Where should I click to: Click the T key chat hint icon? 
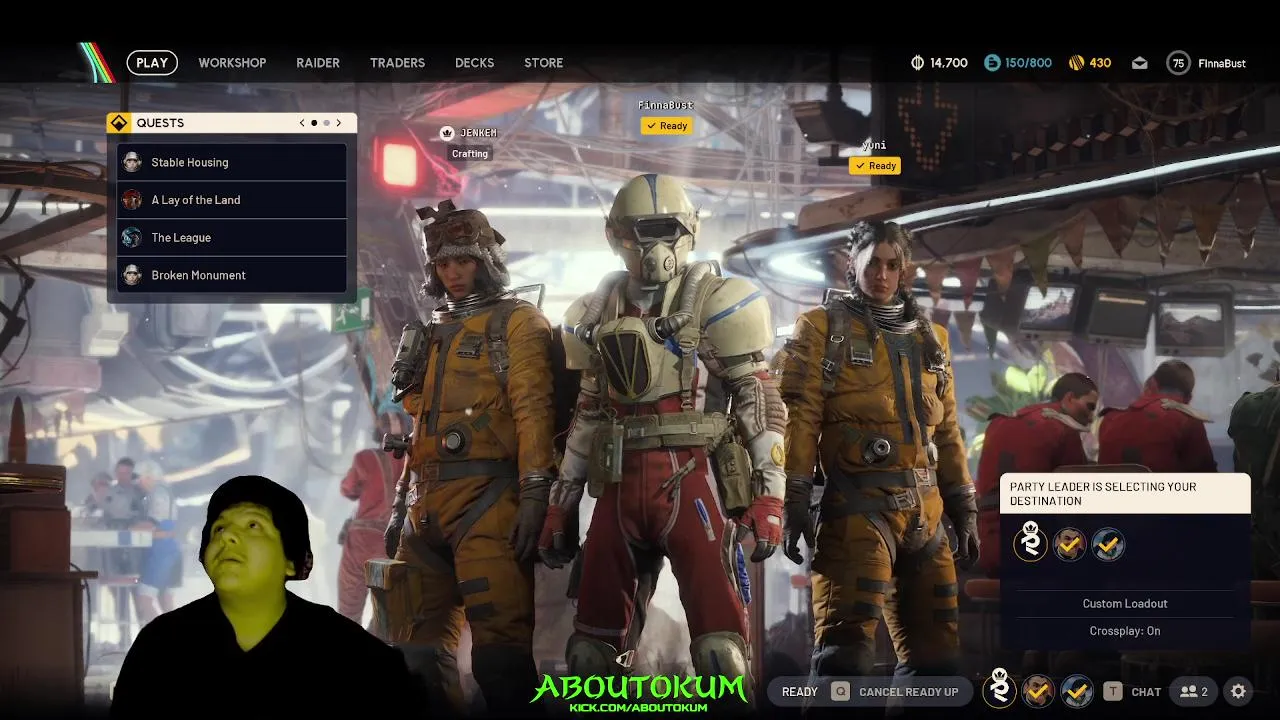(x=1112, y=691)
